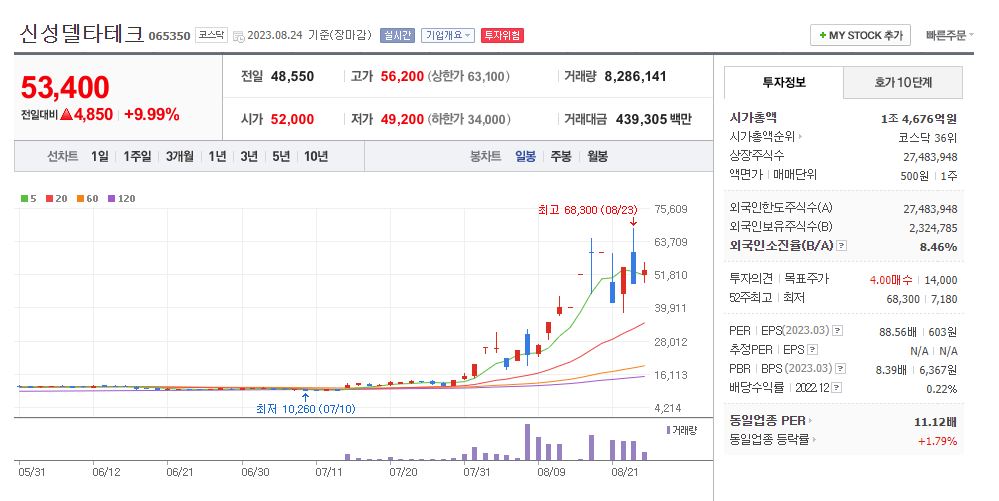The width and height of the screenshot is (999, 501).
Task: Click arrow icon beside 시가총액순위
Action: point(800,136)
